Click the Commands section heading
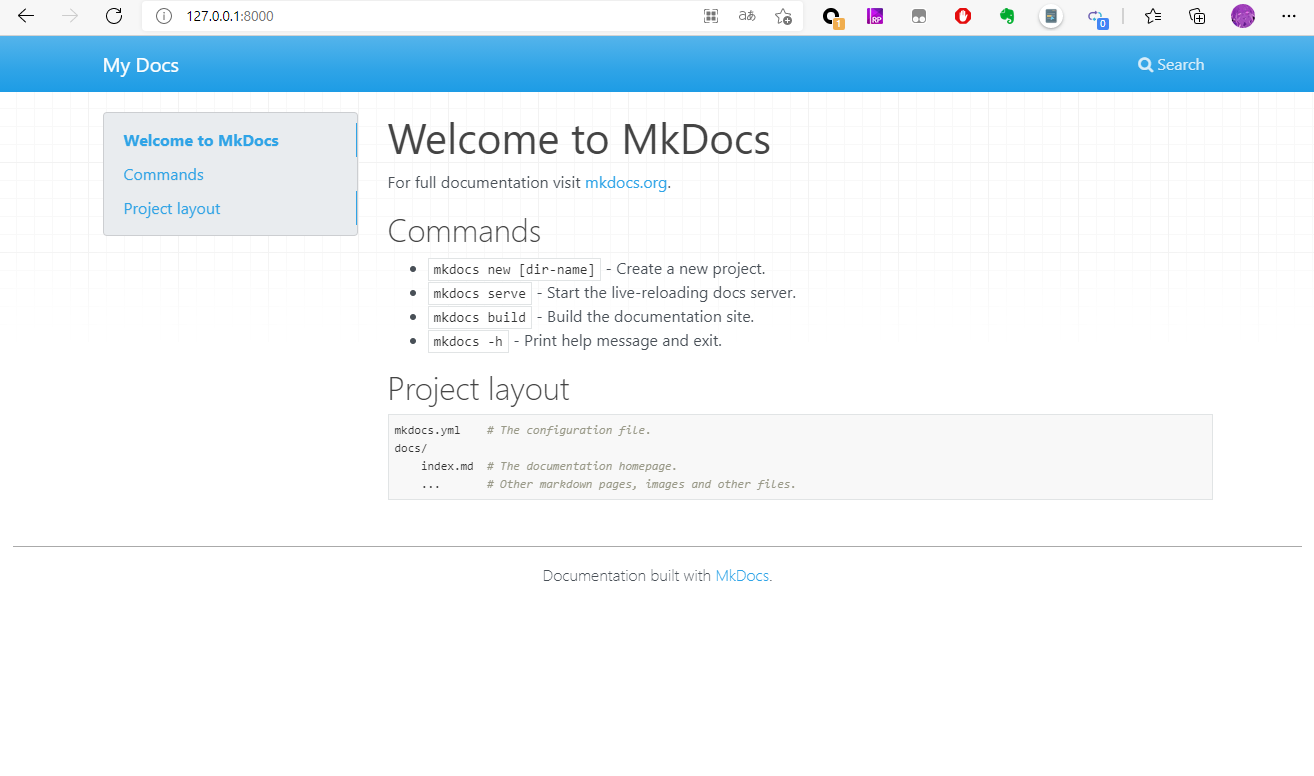 [464, 231]
